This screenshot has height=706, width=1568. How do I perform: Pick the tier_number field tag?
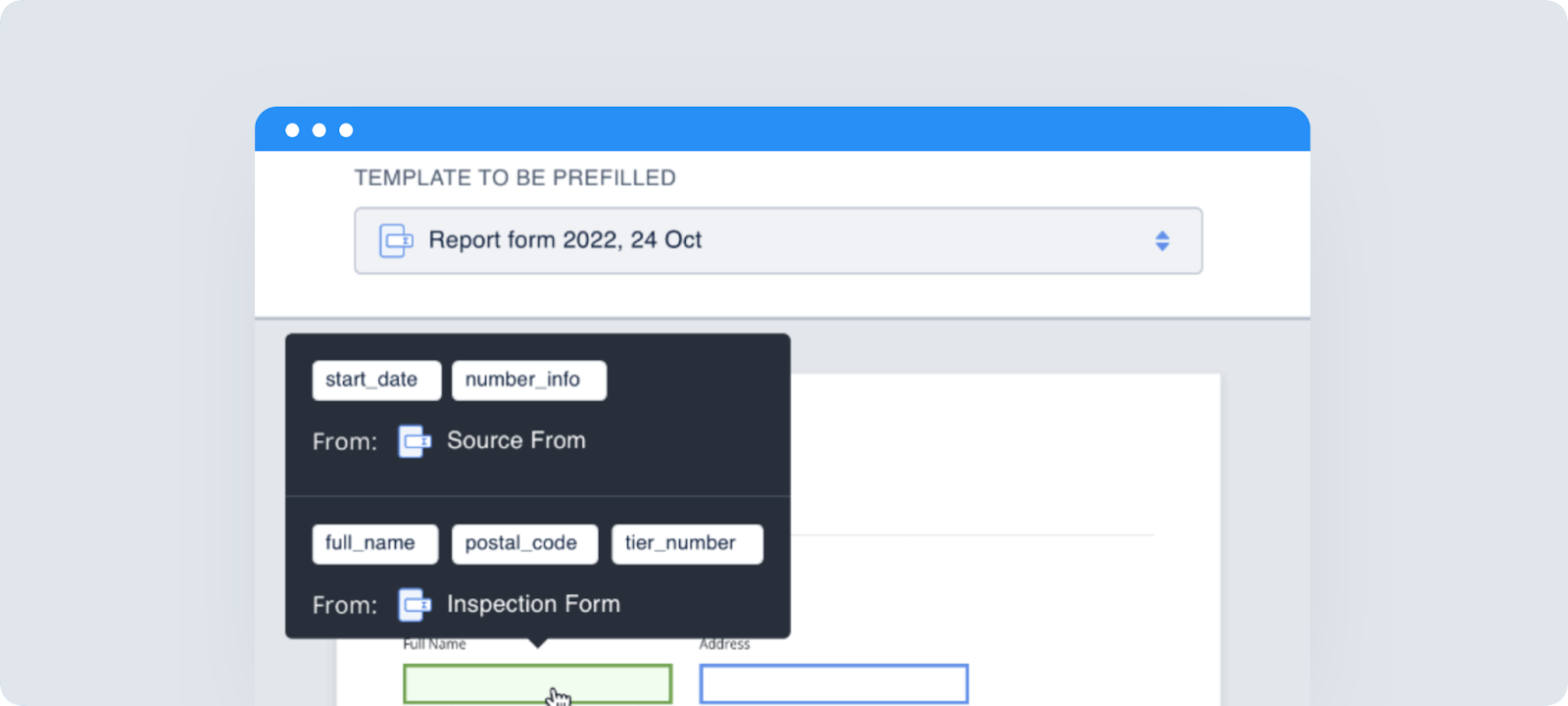pyautogui.click(x=686, y=544)
